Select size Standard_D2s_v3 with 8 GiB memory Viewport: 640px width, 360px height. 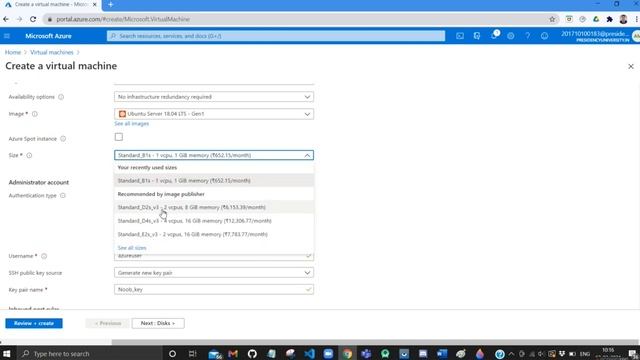click(214, 207)
